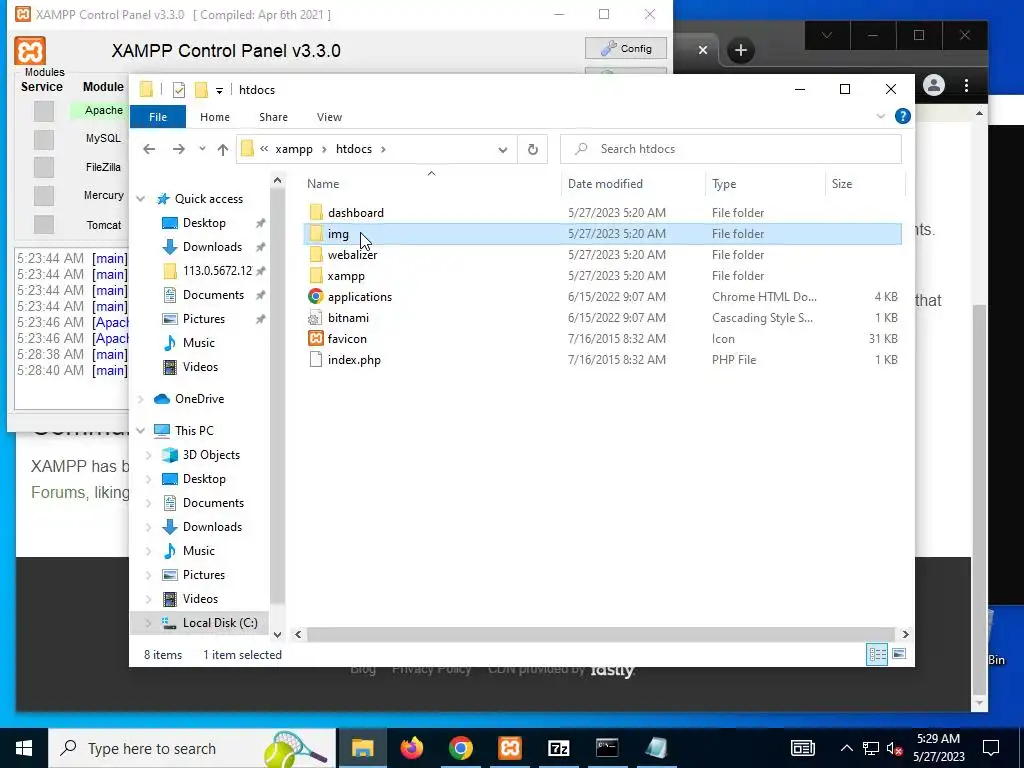Image resolution: width=1024 pixels, height=768 pixels.
Task: Toggle the FileZilla service checkbox
Action: pos(44,167)
